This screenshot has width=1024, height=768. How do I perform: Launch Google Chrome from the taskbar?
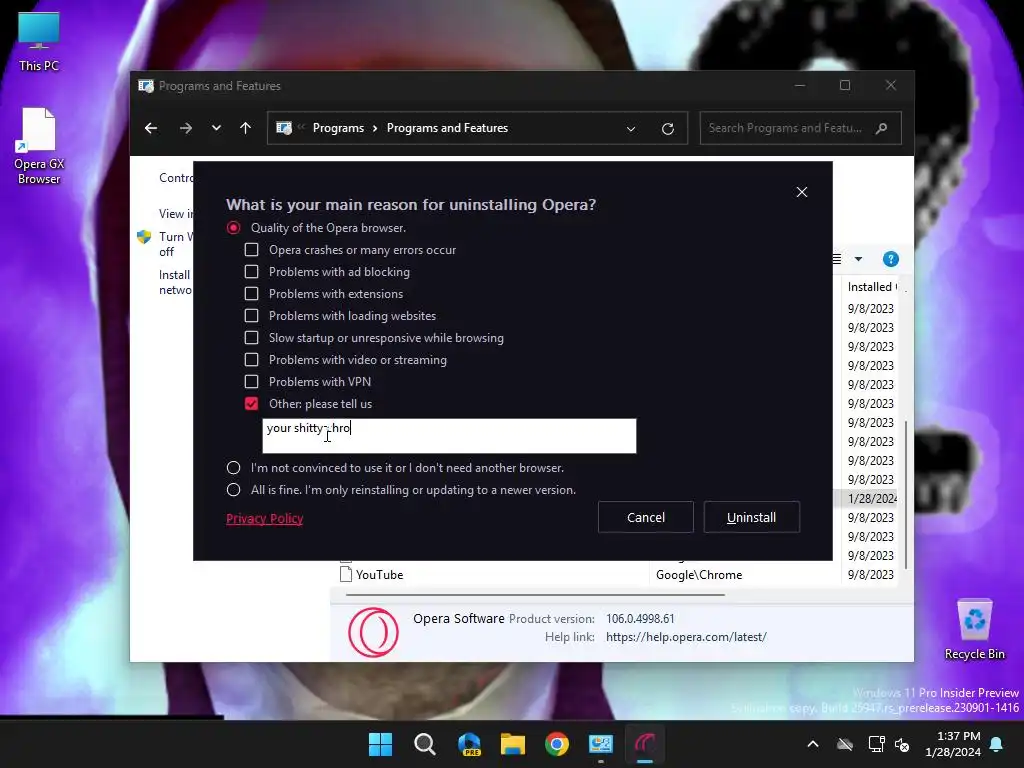[557, 744]
